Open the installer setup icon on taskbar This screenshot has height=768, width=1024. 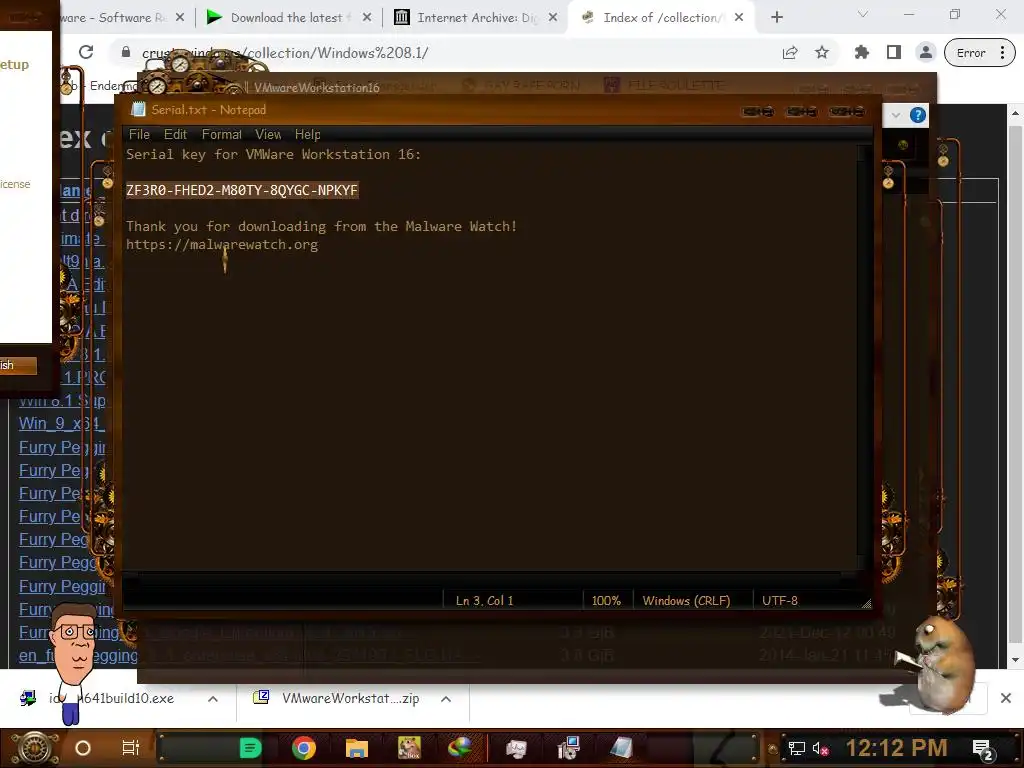568,748
